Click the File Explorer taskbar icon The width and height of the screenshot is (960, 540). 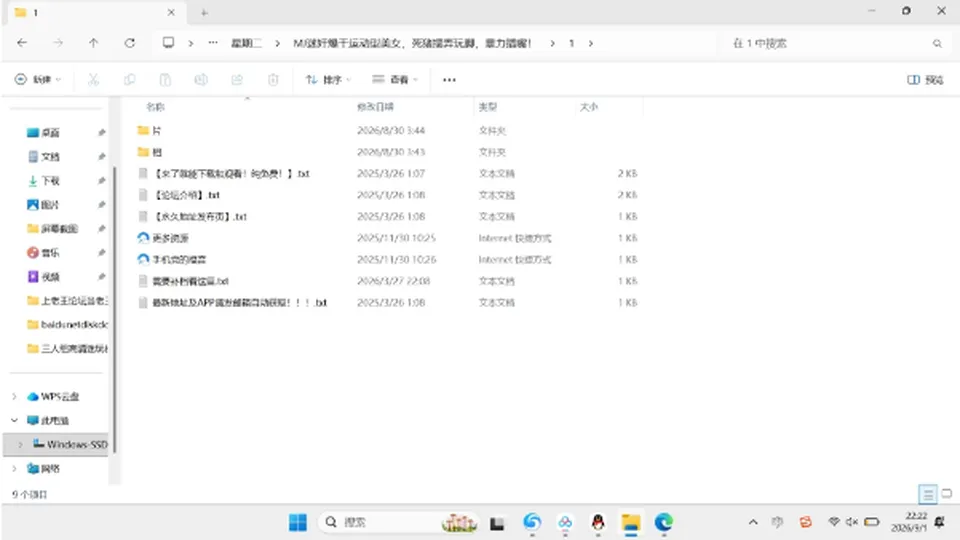point(631,522)
